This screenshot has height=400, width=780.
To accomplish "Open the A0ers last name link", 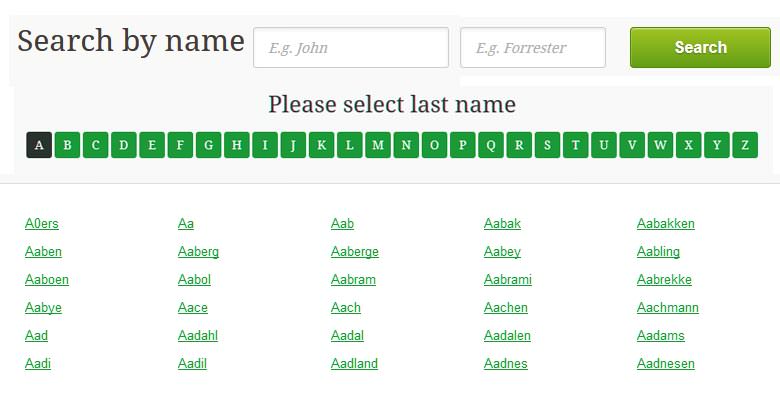I will tap(42, 224).
